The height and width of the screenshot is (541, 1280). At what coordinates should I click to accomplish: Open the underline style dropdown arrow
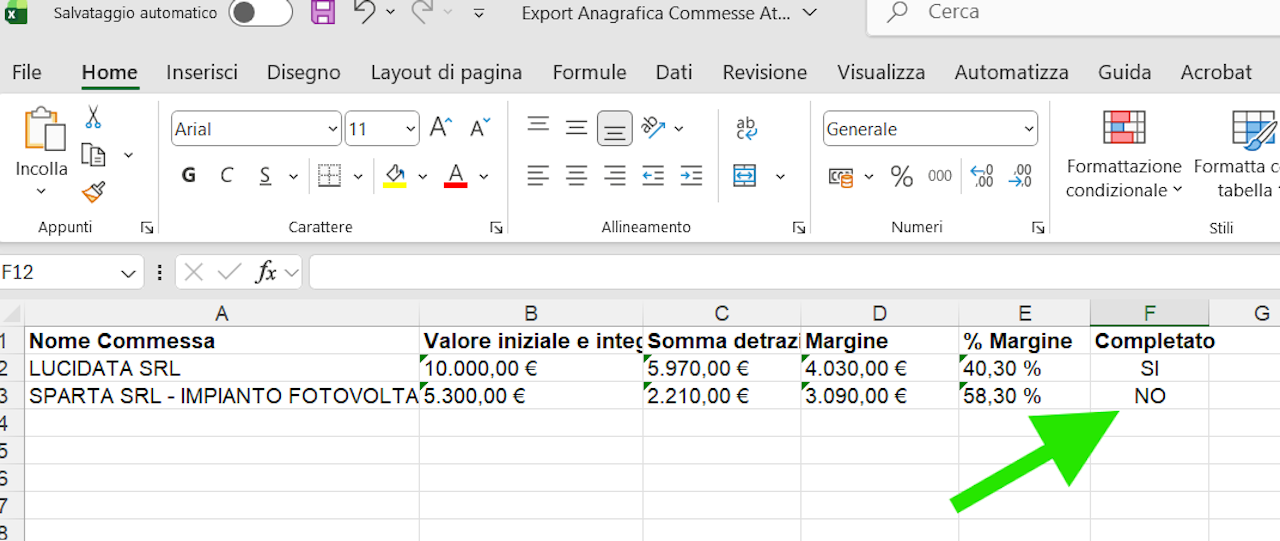click(293, 177)
